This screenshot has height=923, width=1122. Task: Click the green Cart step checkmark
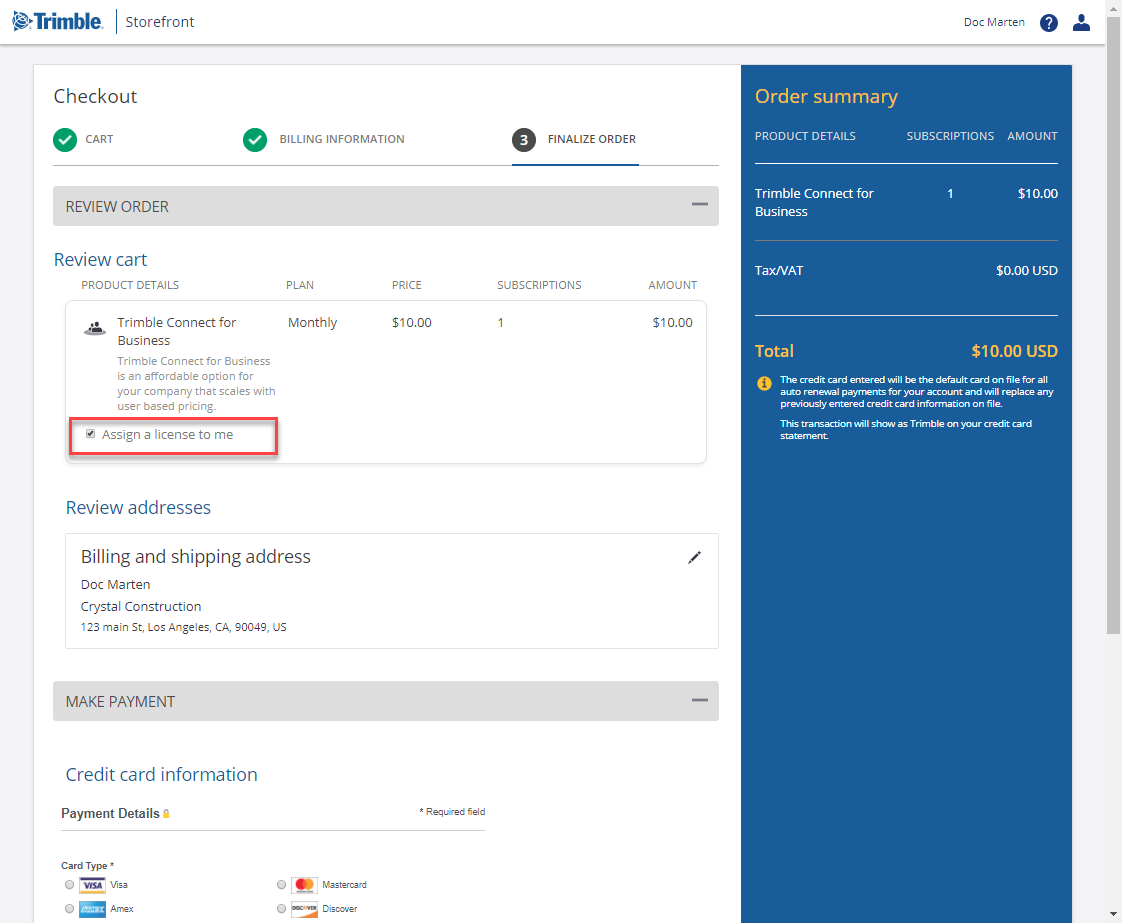(x=65, y=140)
